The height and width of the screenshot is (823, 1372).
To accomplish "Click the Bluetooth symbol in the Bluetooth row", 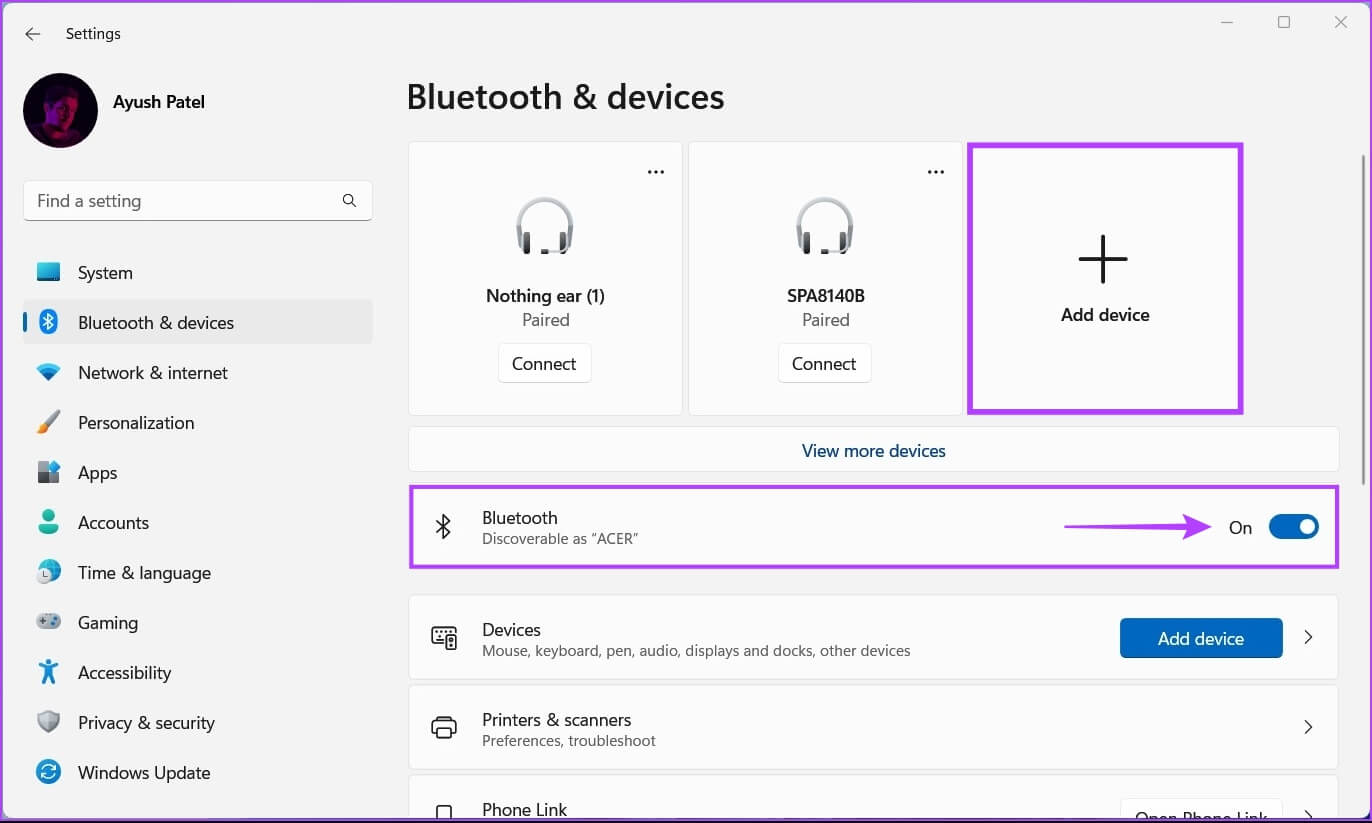I will [444, 527].
